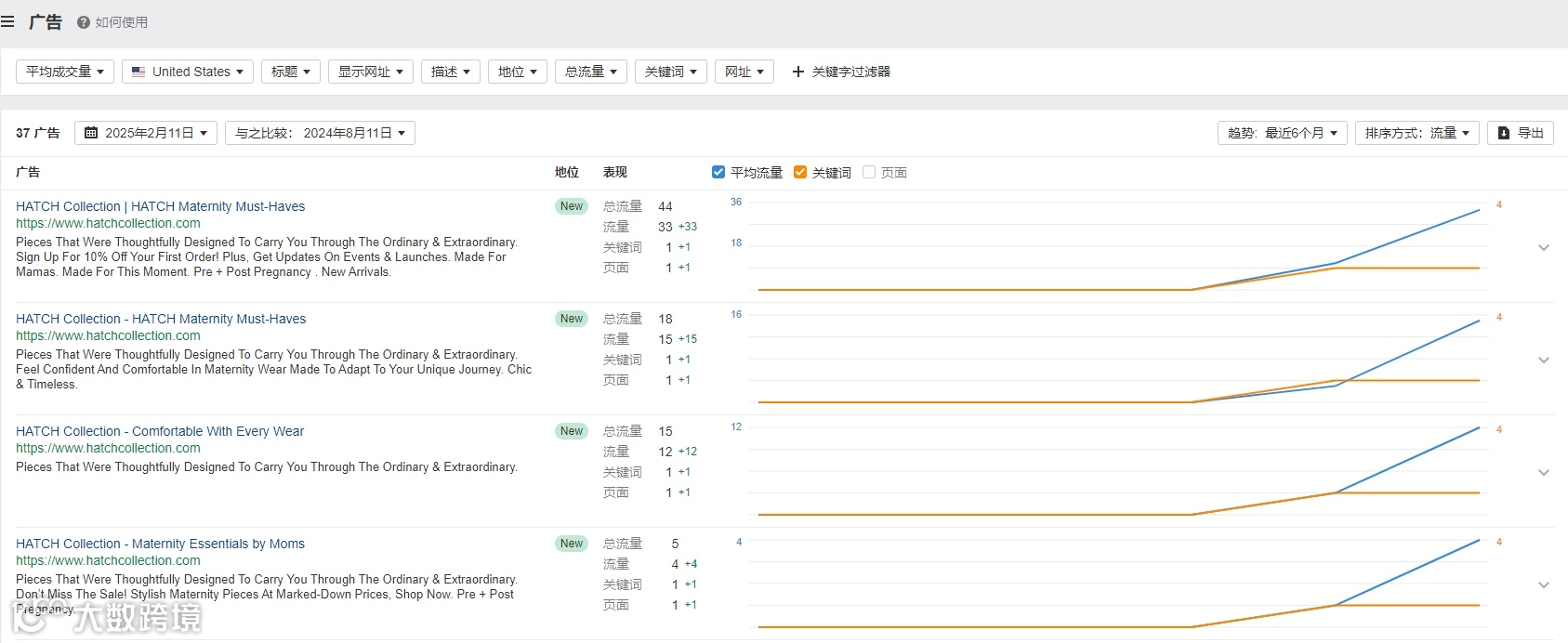1568x643 pixels.
Task: Toggle the orange 关键词 checkbox
Action: coord(800,172)
